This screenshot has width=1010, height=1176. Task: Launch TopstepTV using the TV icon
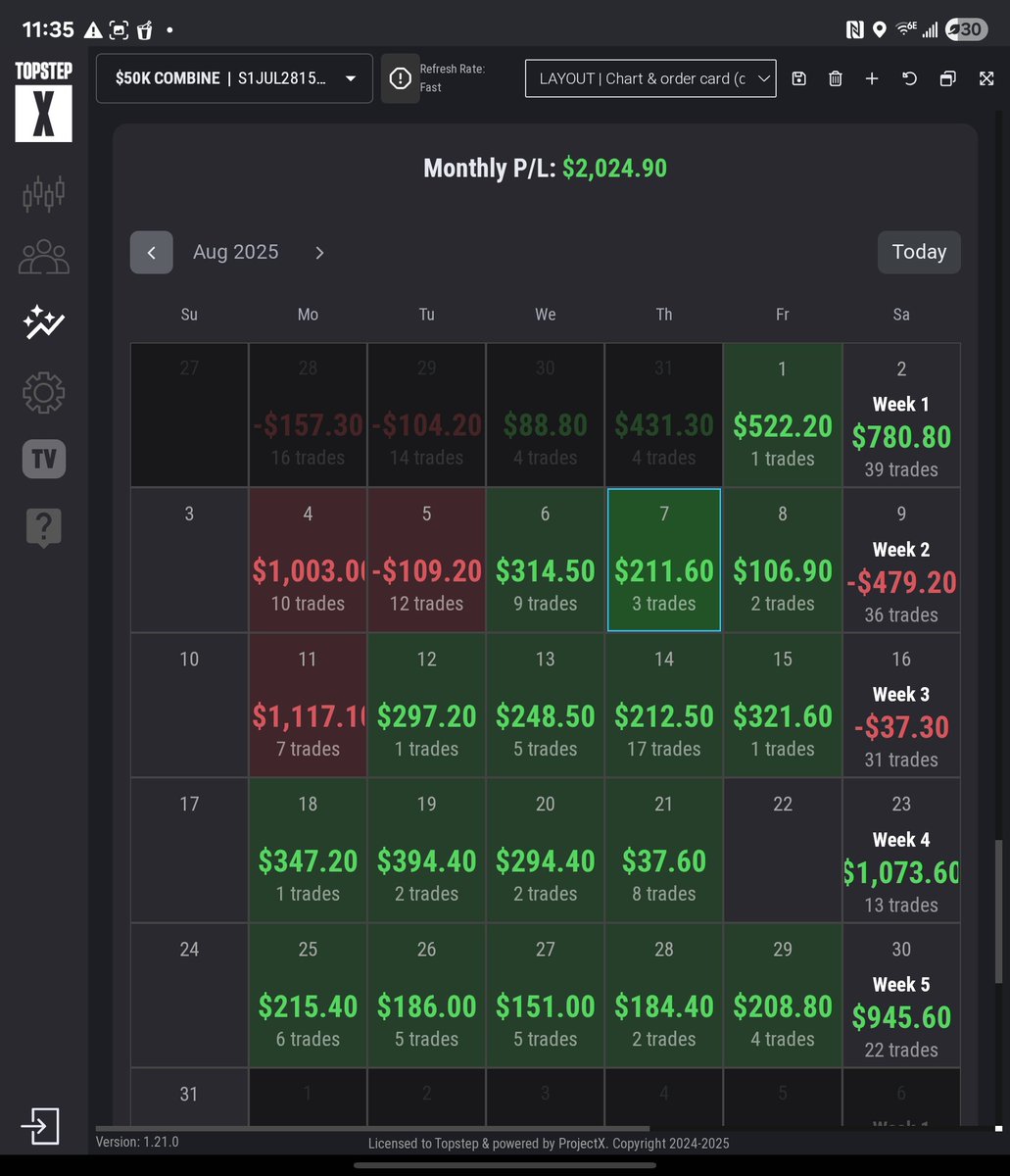tap(43, 459)
